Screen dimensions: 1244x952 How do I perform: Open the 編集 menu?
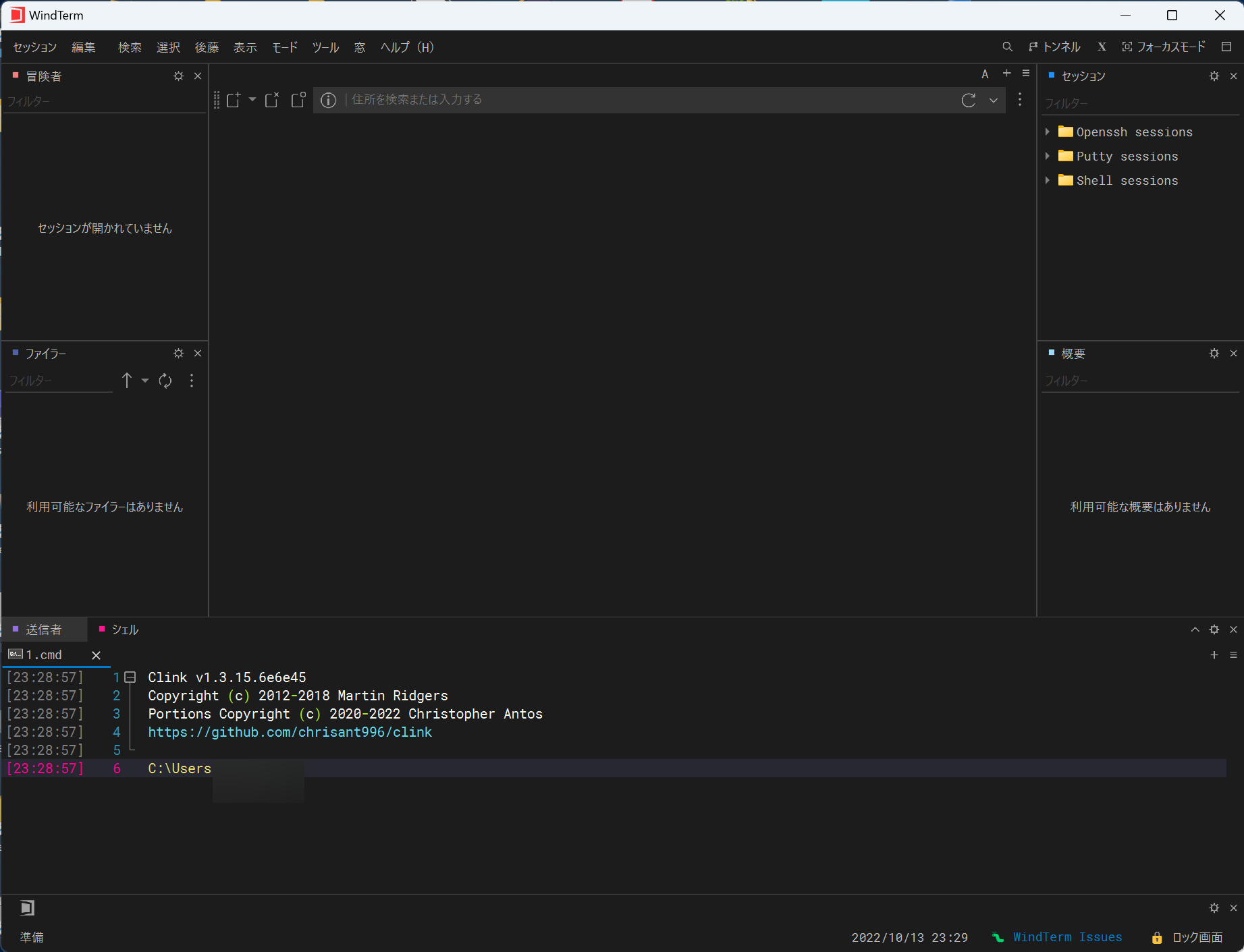pyautogui.click(x=84, y=47)
